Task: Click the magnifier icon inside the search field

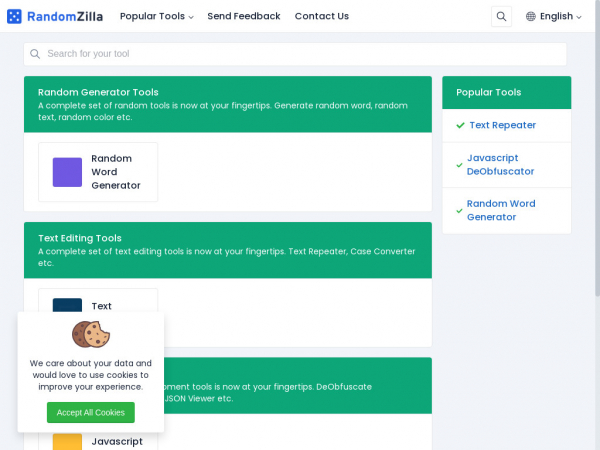Action: [x=35, y=54]
